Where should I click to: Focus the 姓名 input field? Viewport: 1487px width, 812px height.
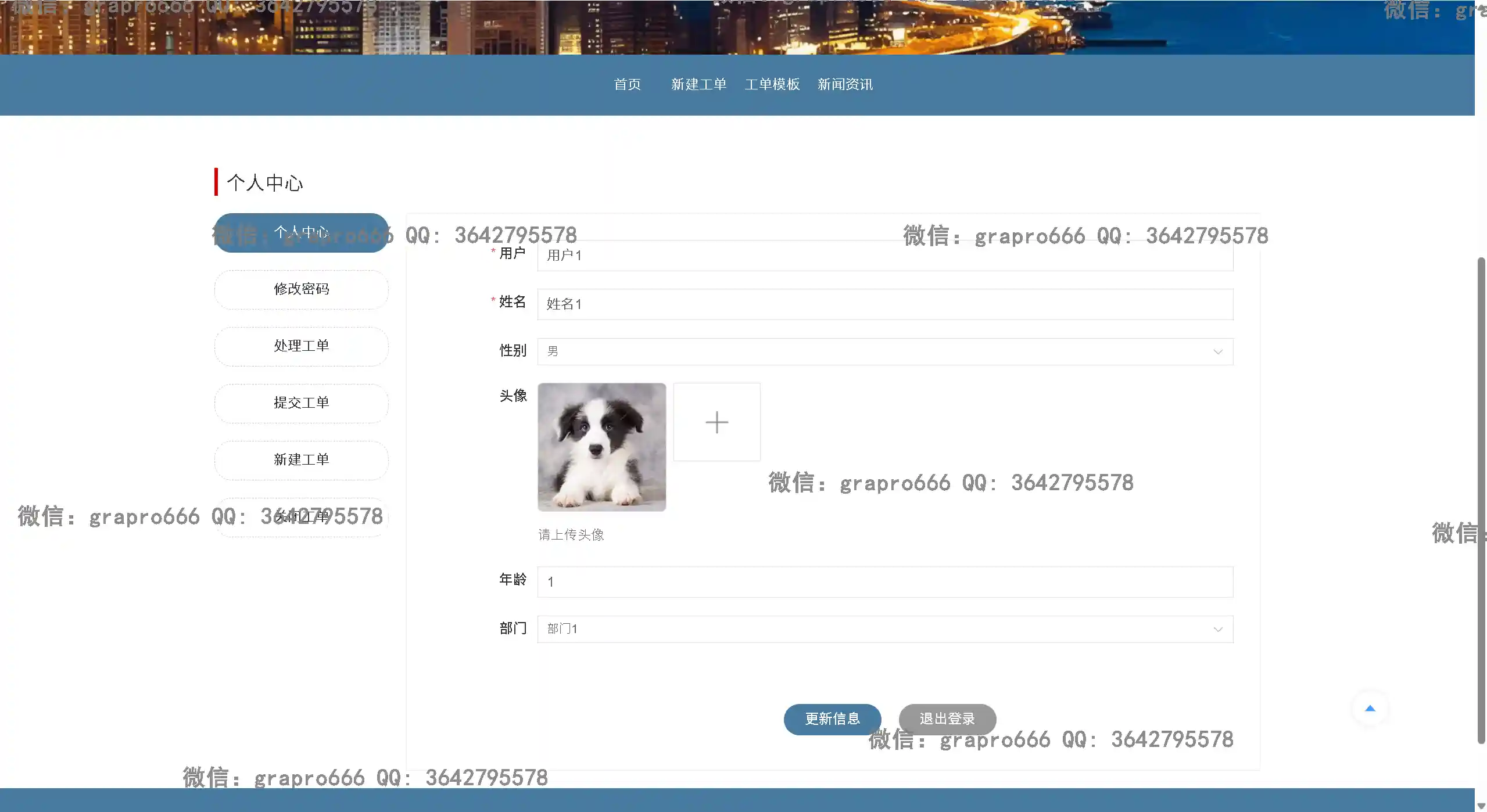884,304
